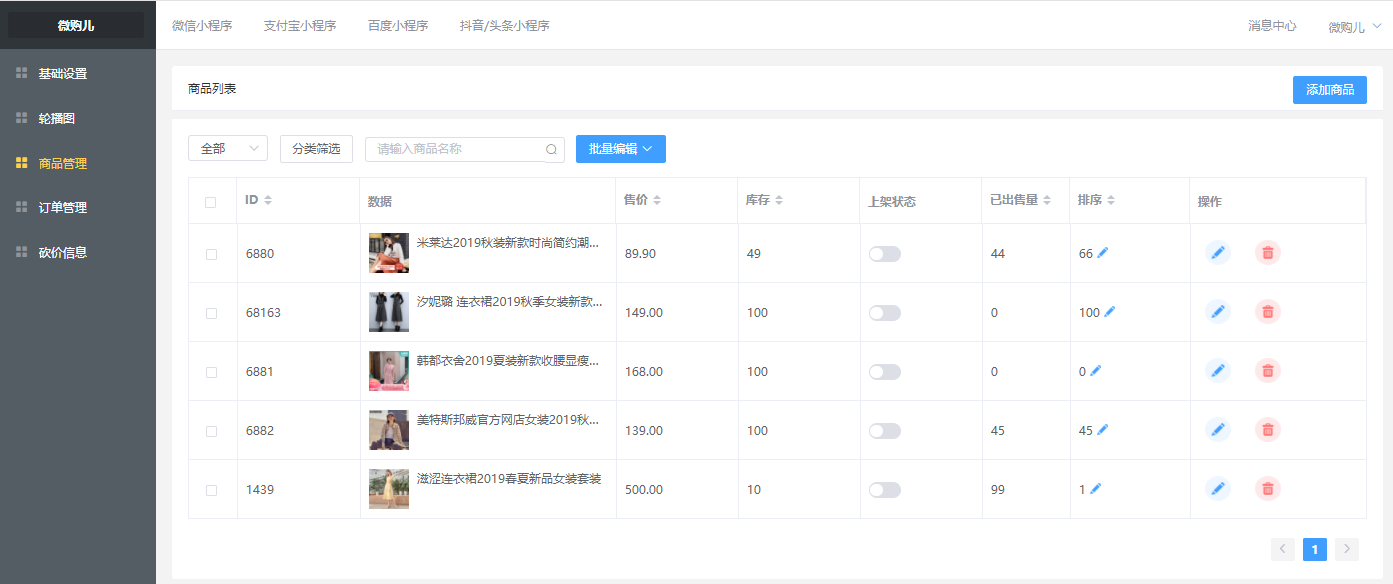Go to 订单管理 in the sidebar

[78, 207]
